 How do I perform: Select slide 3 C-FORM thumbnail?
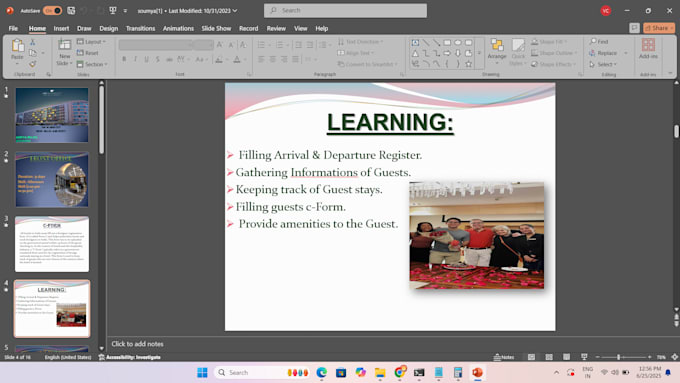click(52, 244)
